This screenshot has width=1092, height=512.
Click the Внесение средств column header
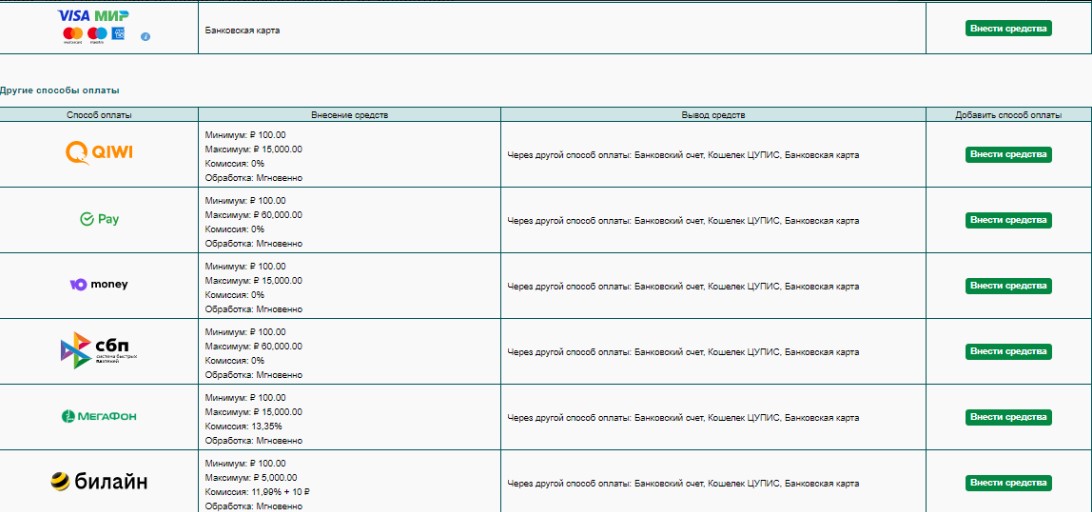point(350,115)
